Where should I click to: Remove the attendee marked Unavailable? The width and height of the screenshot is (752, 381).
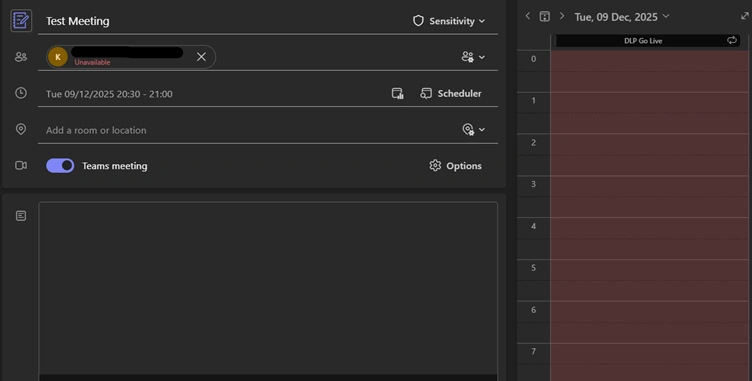201,57
